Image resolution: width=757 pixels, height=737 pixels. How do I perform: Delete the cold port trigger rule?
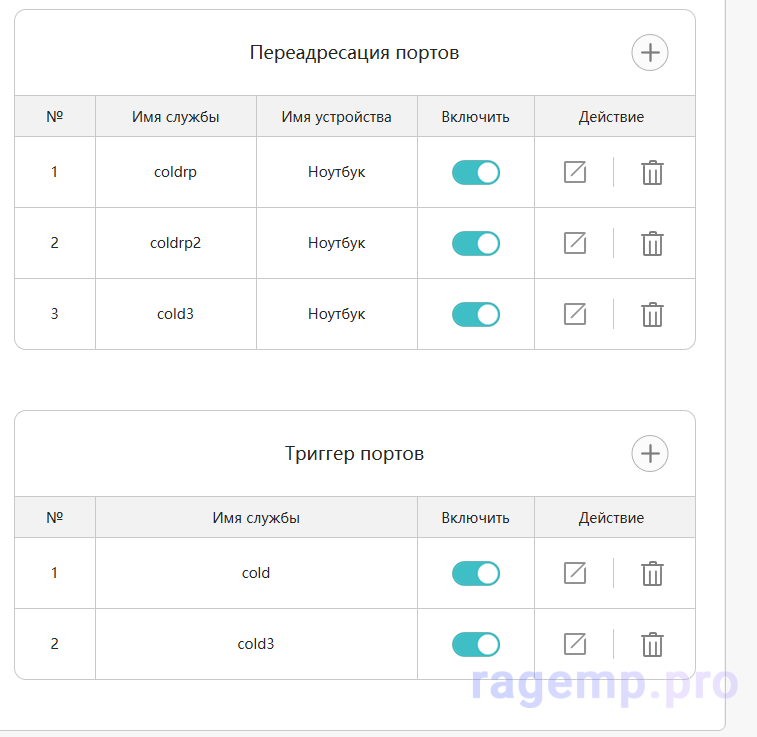652,573
